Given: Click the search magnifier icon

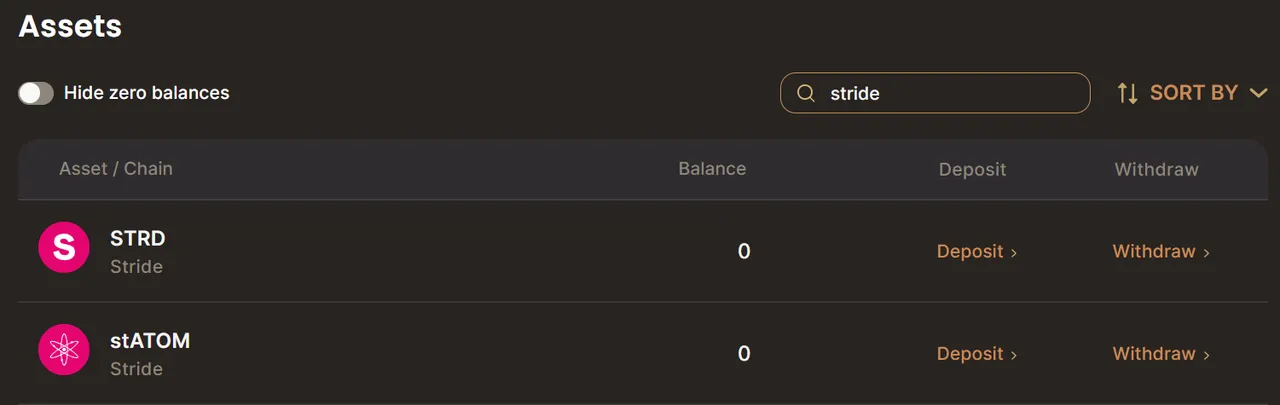Looking at the screenshot, I should (806, 93).
